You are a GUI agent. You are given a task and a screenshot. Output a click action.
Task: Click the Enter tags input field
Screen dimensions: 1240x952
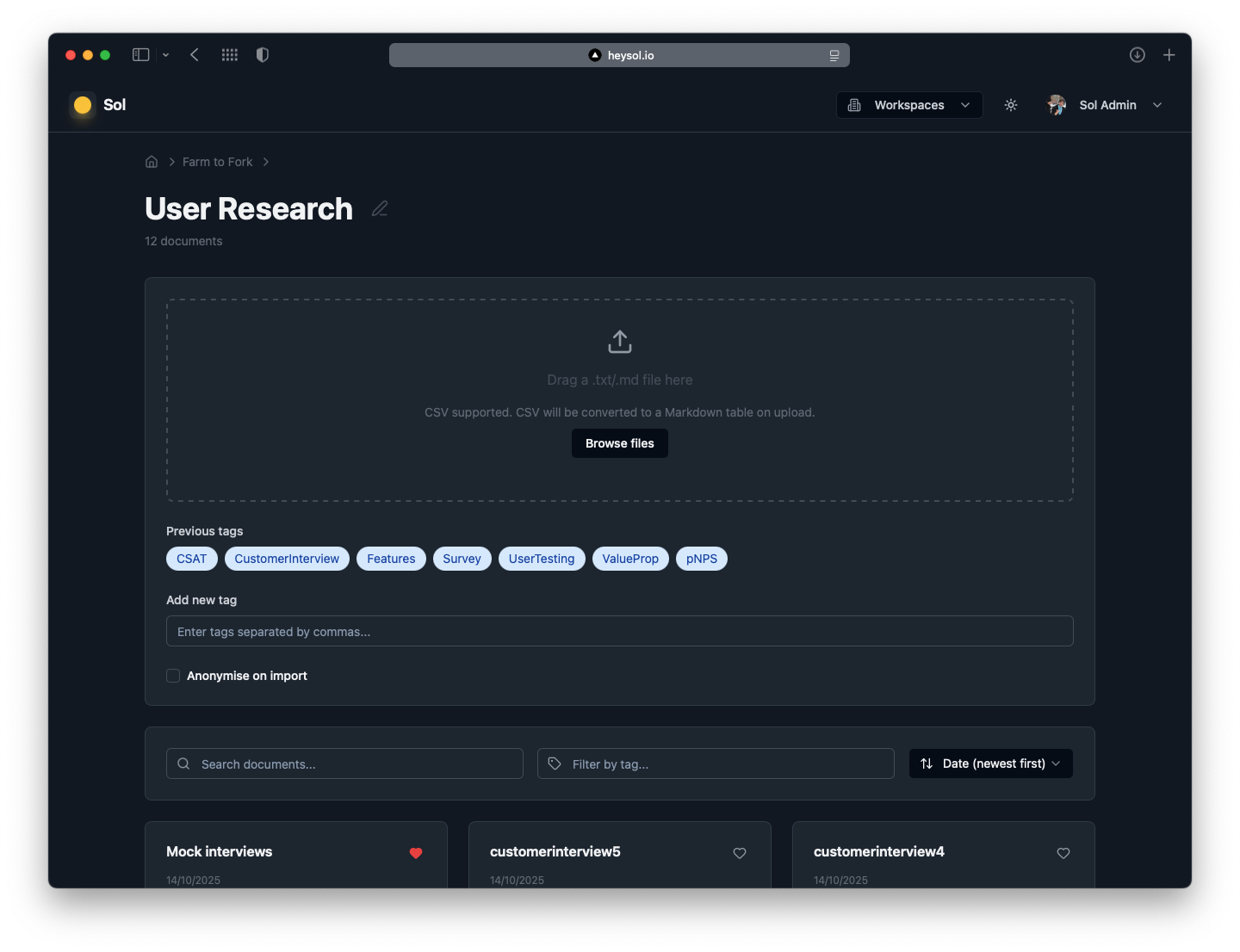(x=619, y=631)
